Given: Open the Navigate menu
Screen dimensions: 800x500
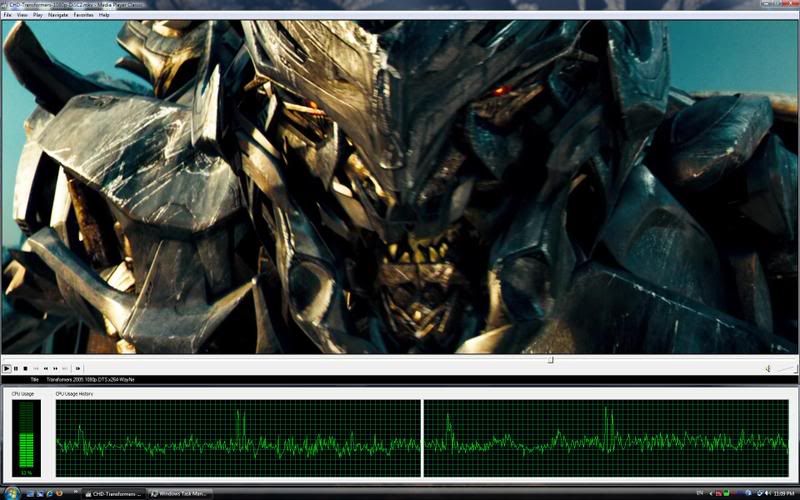Looking at the screenshot, I should click(58, 15).
